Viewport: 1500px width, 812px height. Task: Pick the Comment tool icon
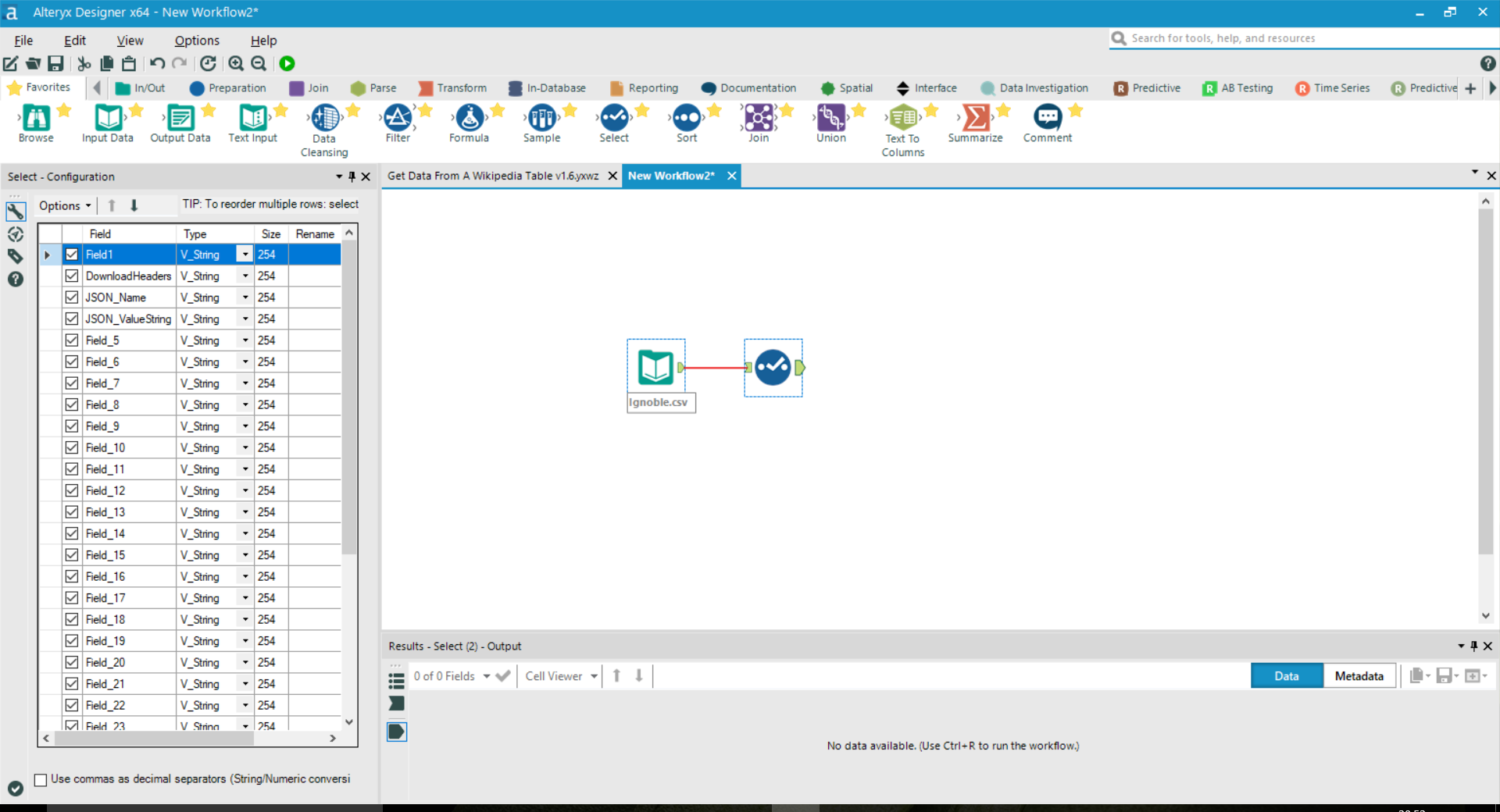1048,118
